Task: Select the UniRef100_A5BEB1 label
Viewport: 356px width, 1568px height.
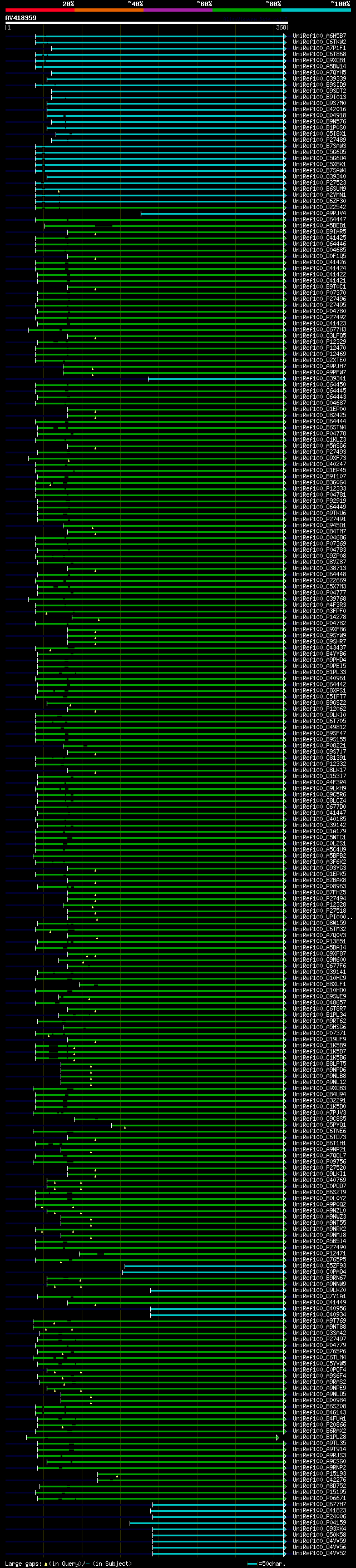Action: (x=319, y=225)
